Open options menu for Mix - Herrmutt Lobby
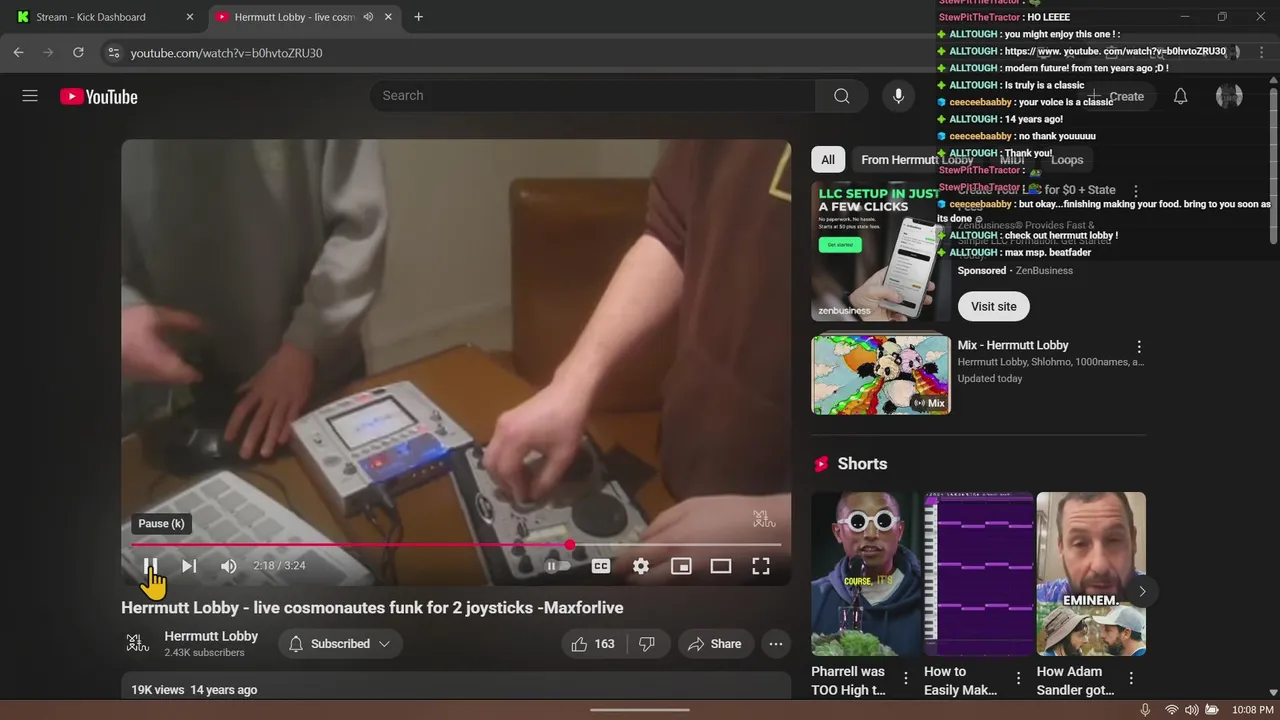Screen dimensions: 1280x720 [x=1138, y=347]
